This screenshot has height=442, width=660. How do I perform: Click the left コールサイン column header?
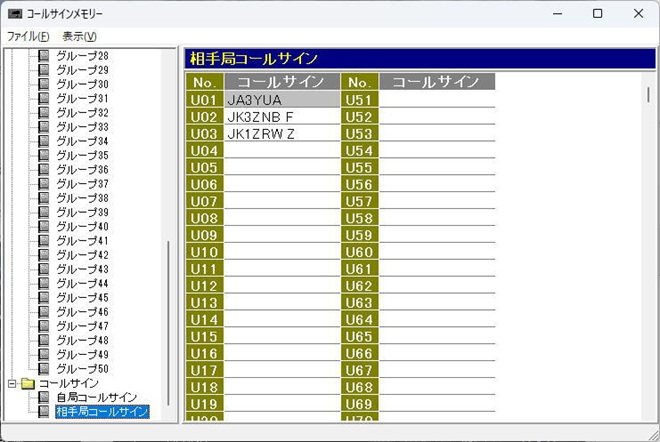click(x=282, y=82)
